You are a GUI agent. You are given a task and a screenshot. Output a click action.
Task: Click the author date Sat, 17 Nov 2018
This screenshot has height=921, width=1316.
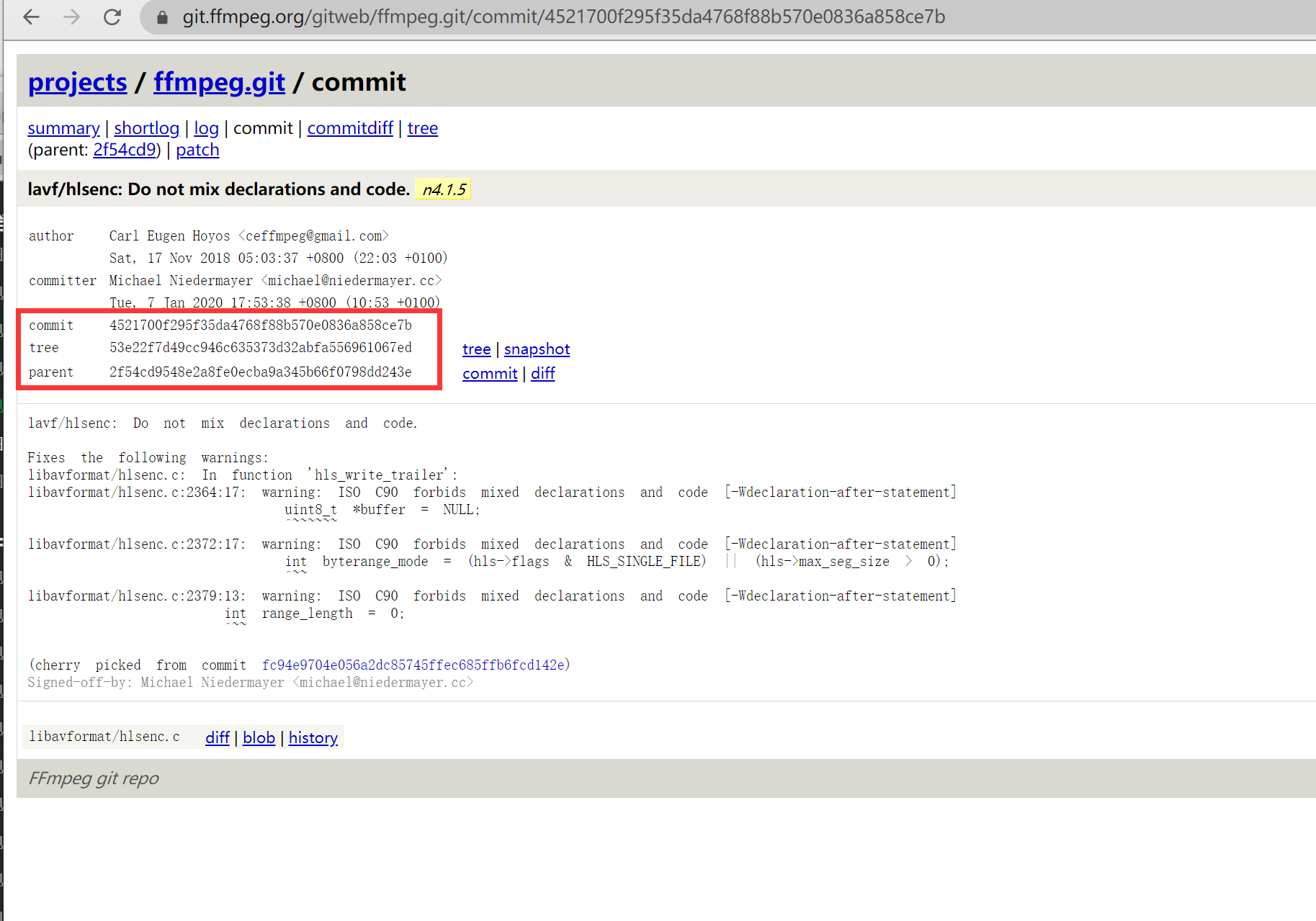pos(279,258)
